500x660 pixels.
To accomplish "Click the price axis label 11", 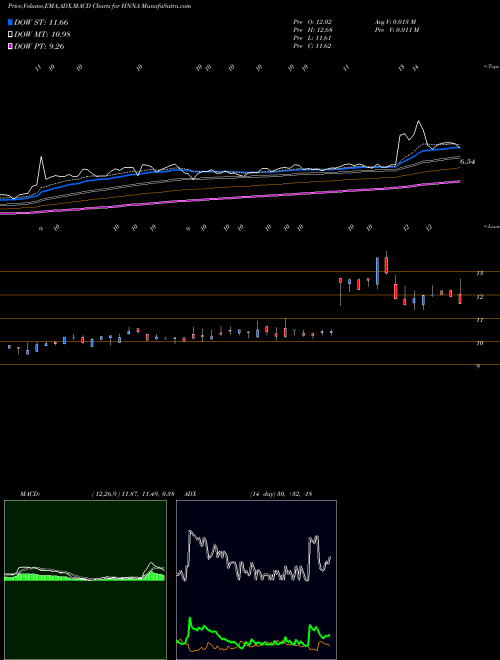I will 479,320.
